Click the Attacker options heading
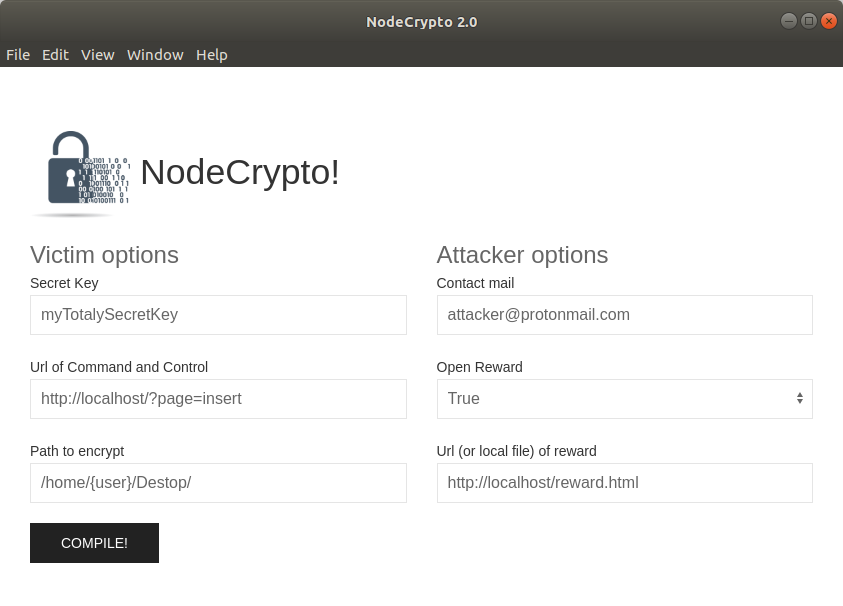The height and width of the screenshot is (606, 843). tap(522, 255)
